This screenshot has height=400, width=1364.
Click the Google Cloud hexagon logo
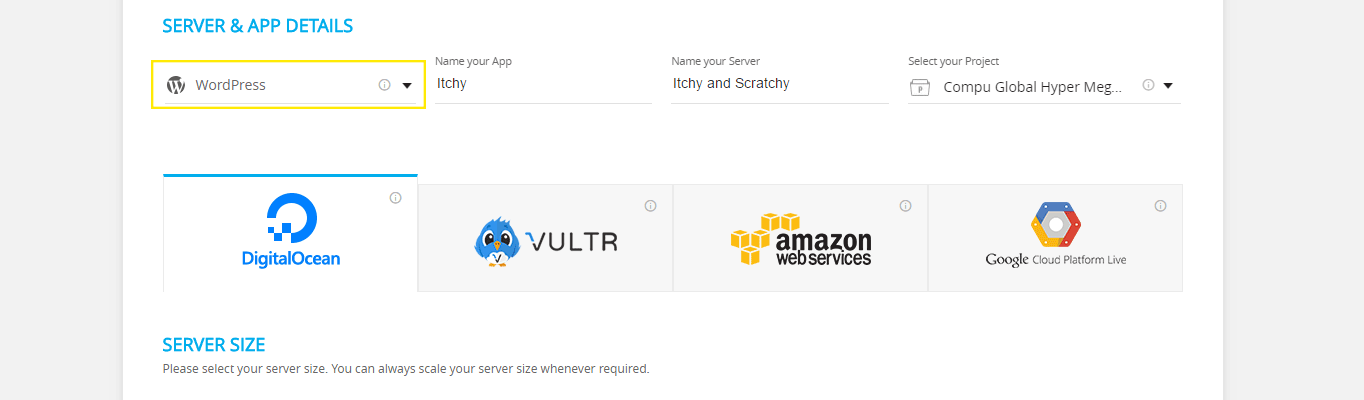[1056, 225]
